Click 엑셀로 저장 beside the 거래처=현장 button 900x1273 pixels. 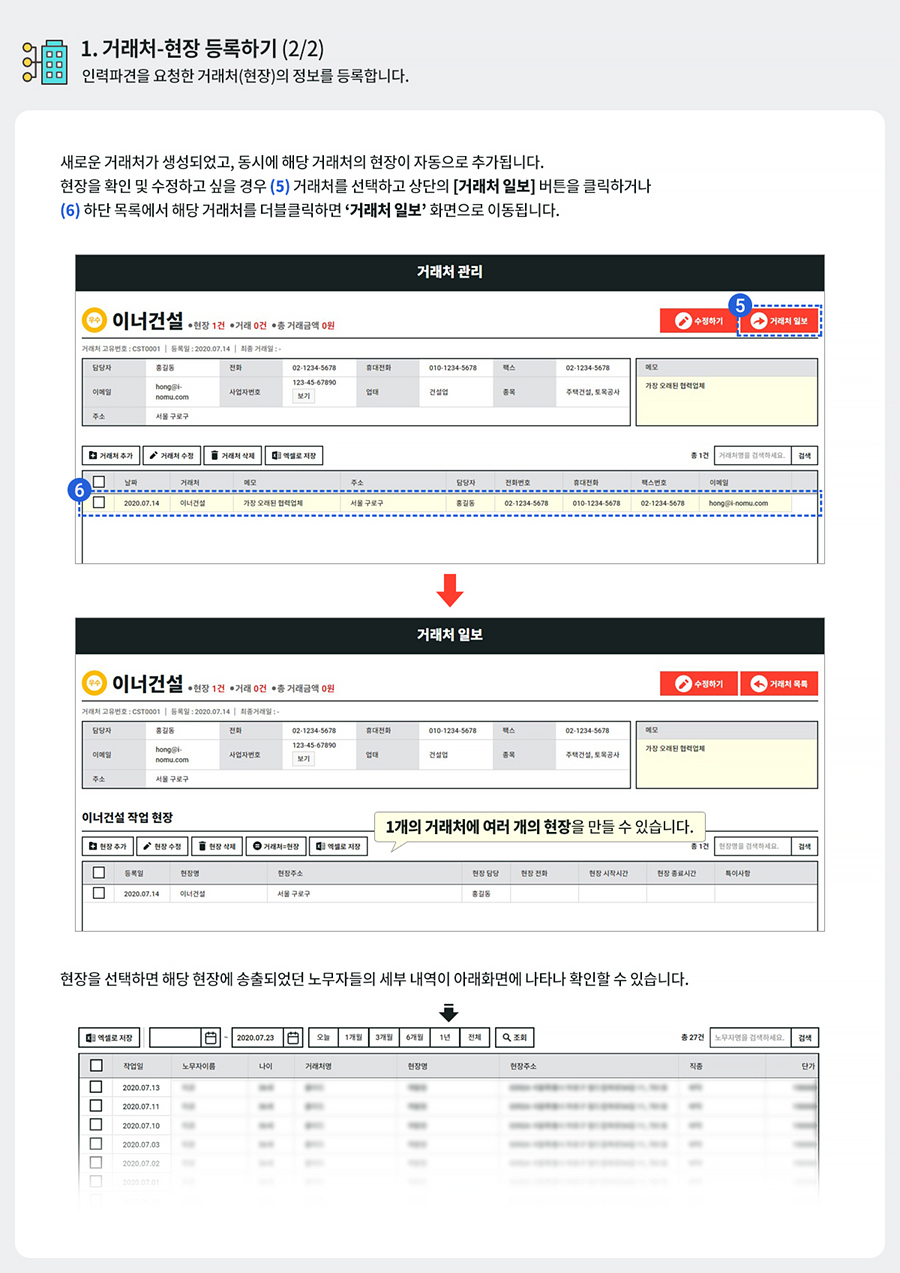338,846
